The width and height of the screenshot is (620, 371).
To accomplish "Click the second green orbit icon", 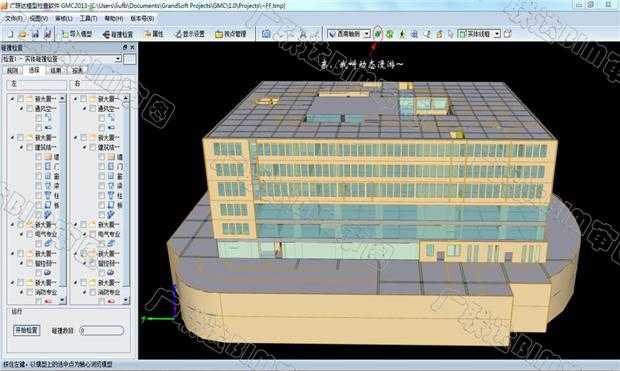I will (390, 34).
